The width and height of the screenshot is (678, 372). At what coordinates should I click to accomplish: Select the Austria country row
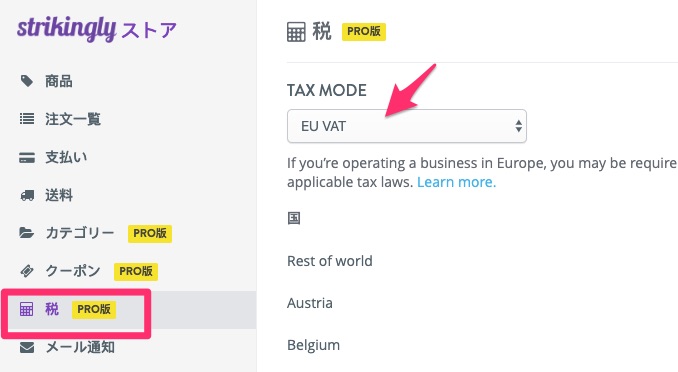pyautogui.click(x=310, y=303)
